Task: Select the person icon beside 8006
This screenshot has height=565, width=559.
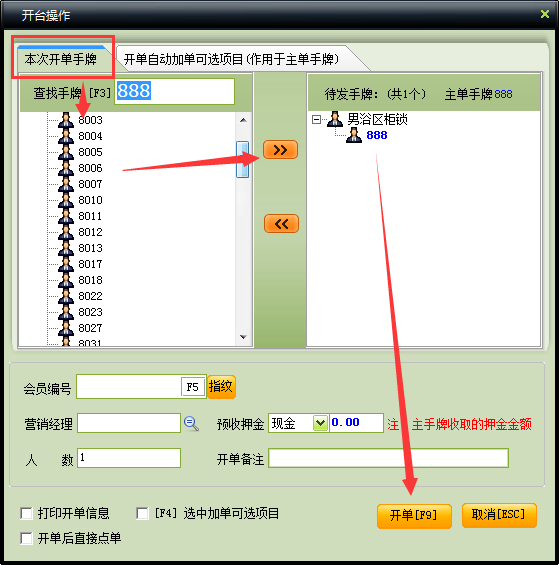Action: coord(66,168)
